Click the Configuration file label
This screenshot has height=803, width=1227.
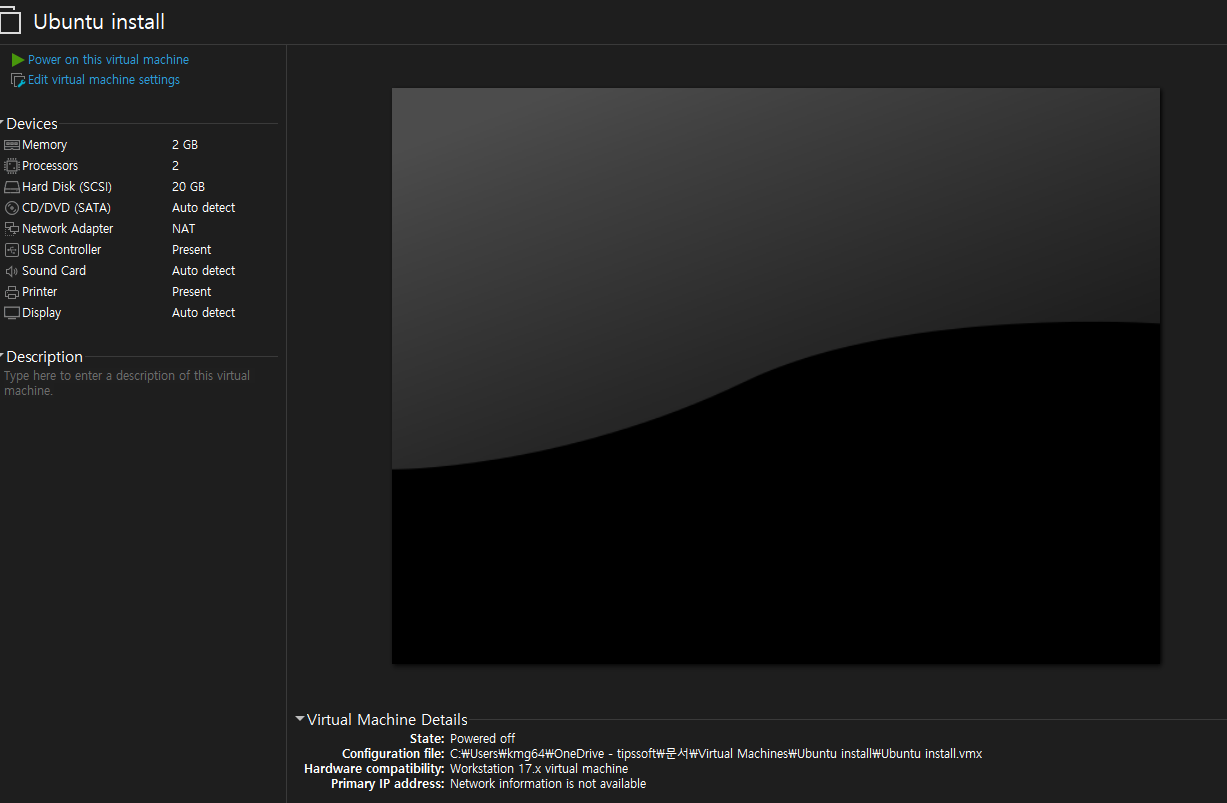(393, 754)
